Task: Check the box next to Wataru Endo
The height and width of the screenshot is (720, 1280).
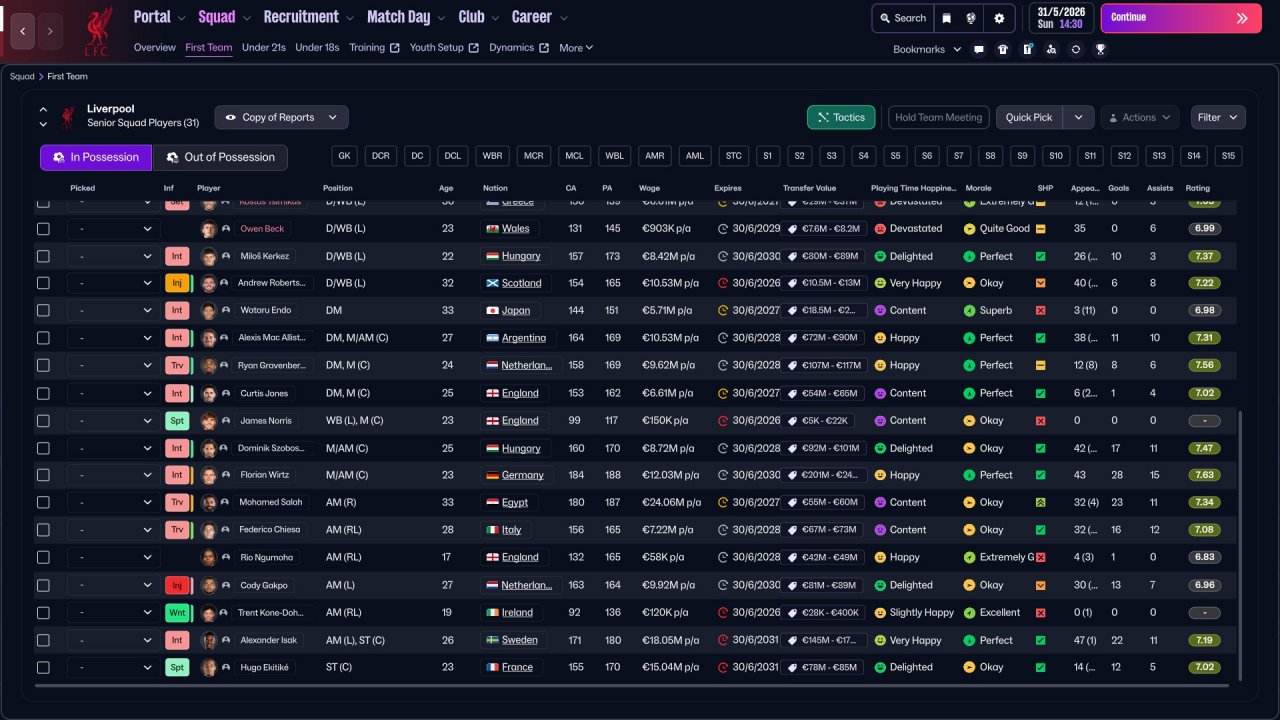Action: point(43,311)
